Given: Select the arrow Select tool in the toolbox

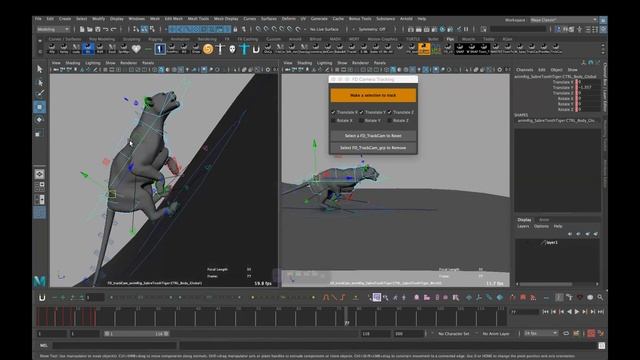Looking at the screenshot, I should click(x=40, y=69).
